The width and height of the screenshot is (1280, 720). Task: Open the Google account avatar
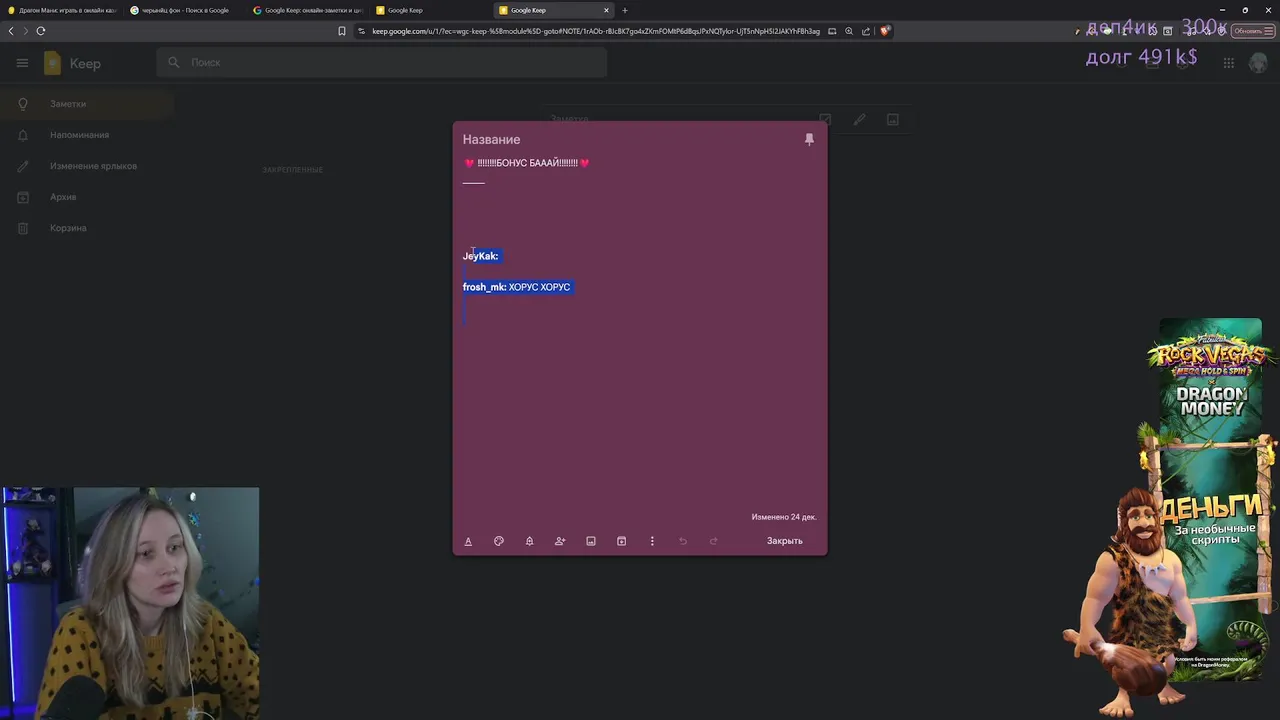pos(1259,63)
